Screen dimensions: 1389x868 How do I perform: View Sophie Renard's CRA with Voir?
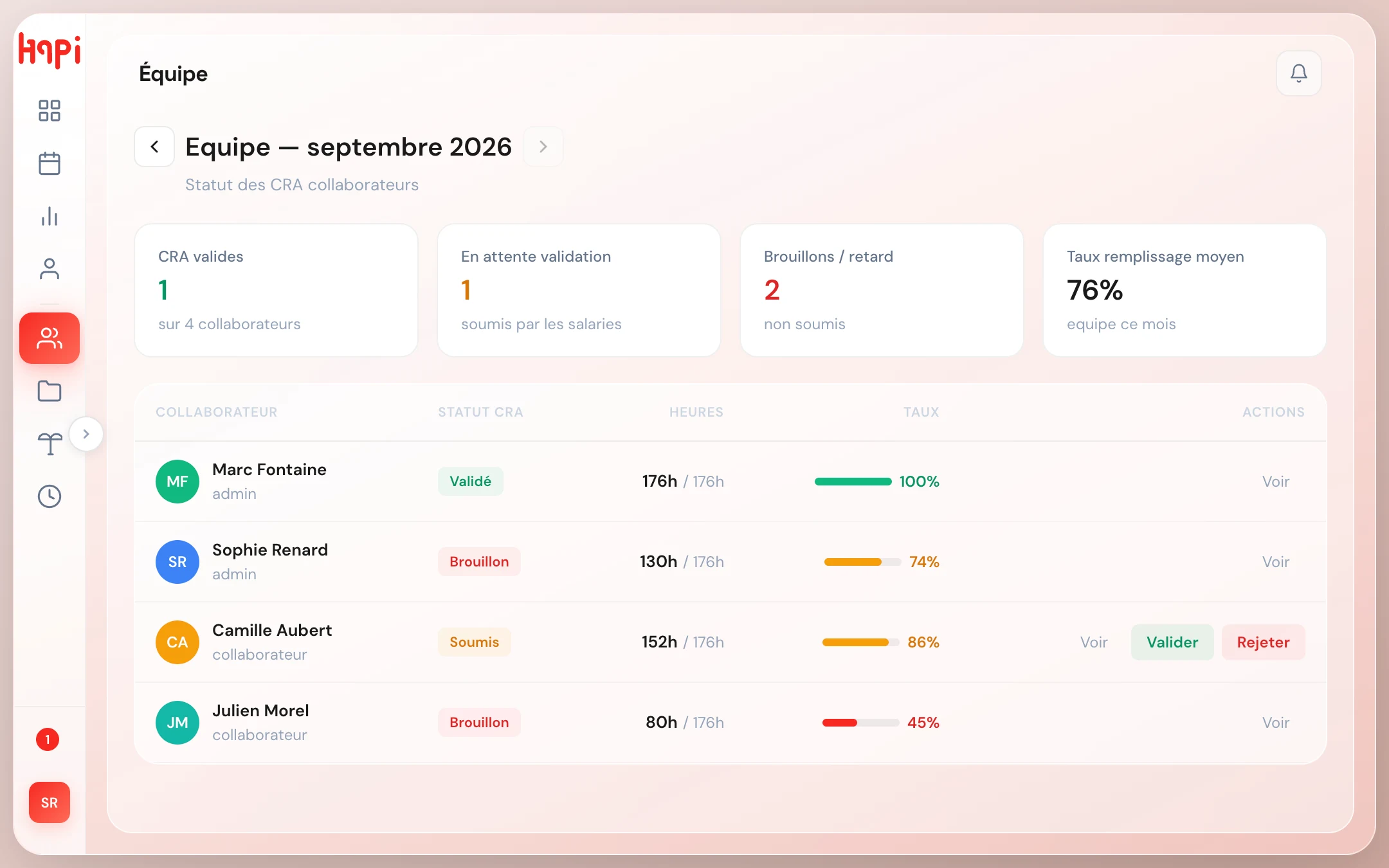pos(1276,562)
